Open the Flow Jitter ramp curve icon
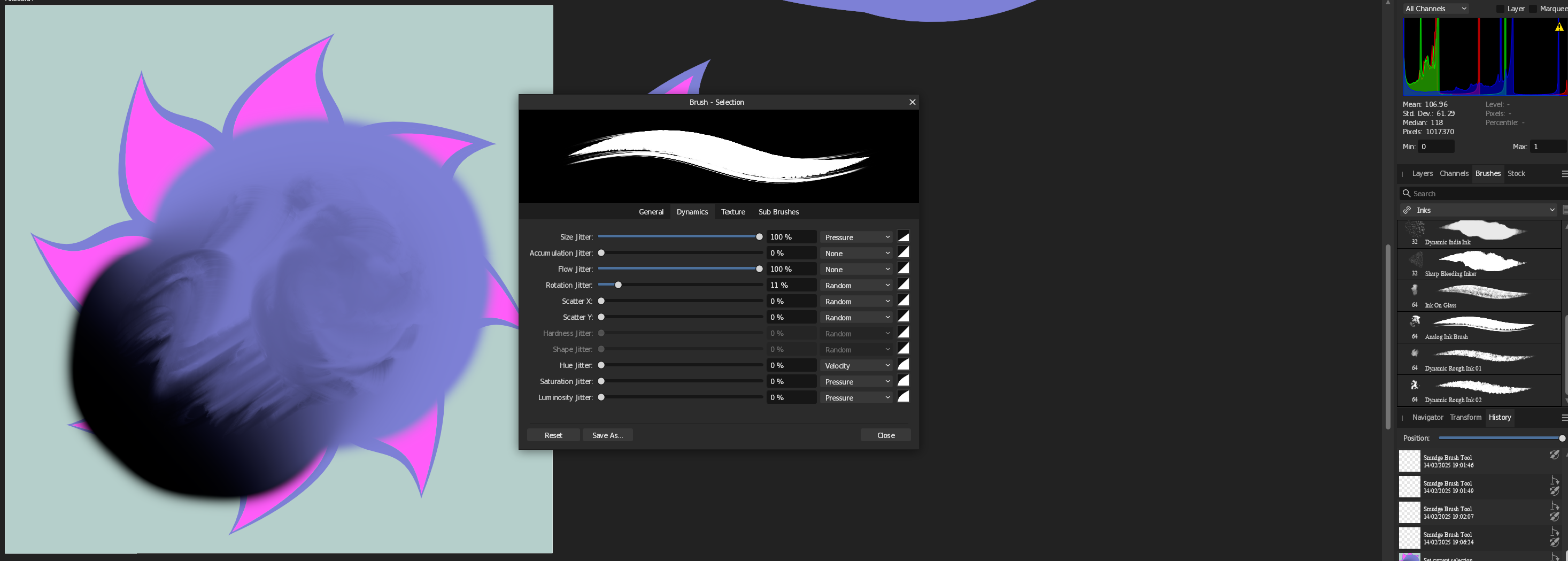1568x561 pixels. (903, 268)
